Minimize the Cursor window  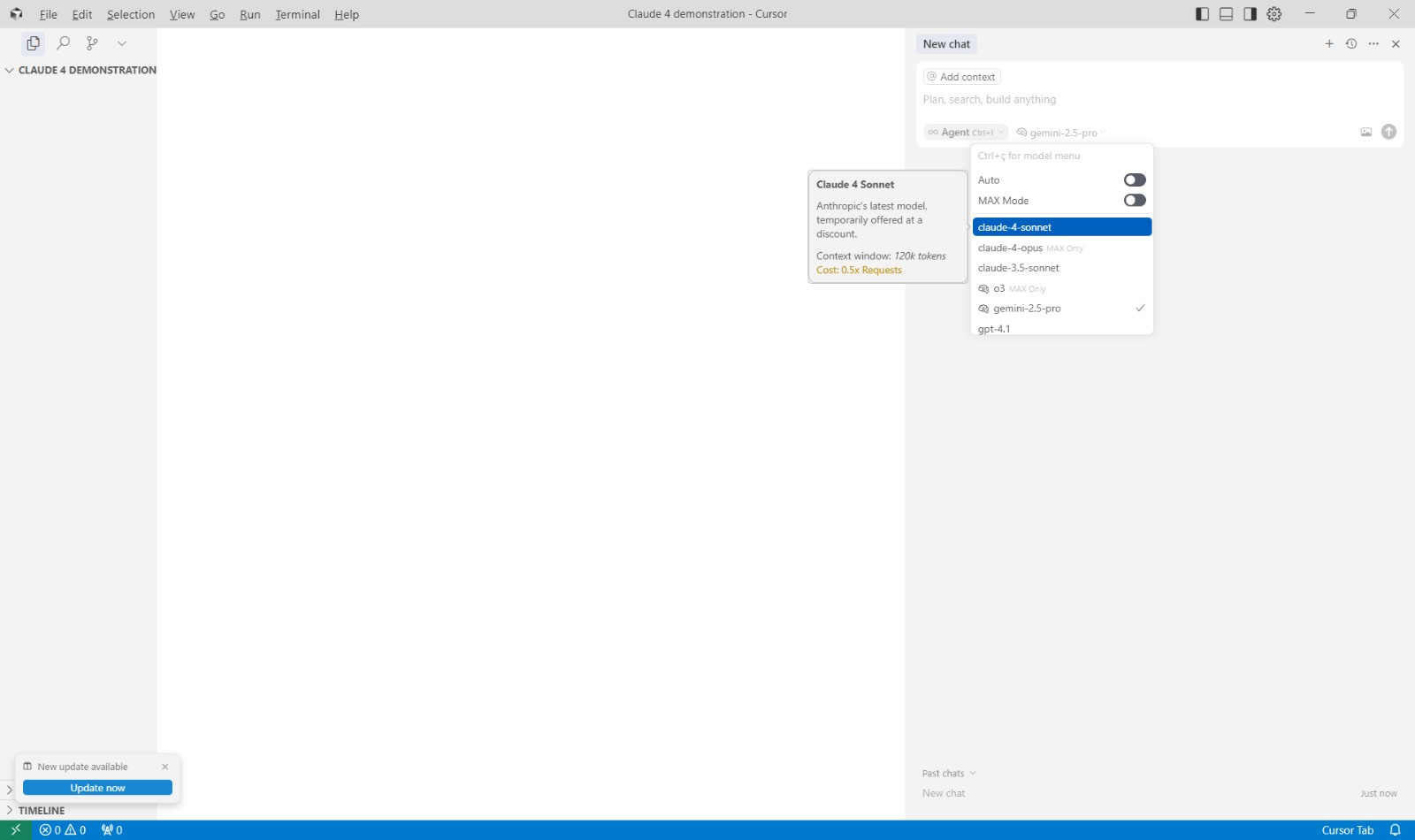[x=1310, y=14]
